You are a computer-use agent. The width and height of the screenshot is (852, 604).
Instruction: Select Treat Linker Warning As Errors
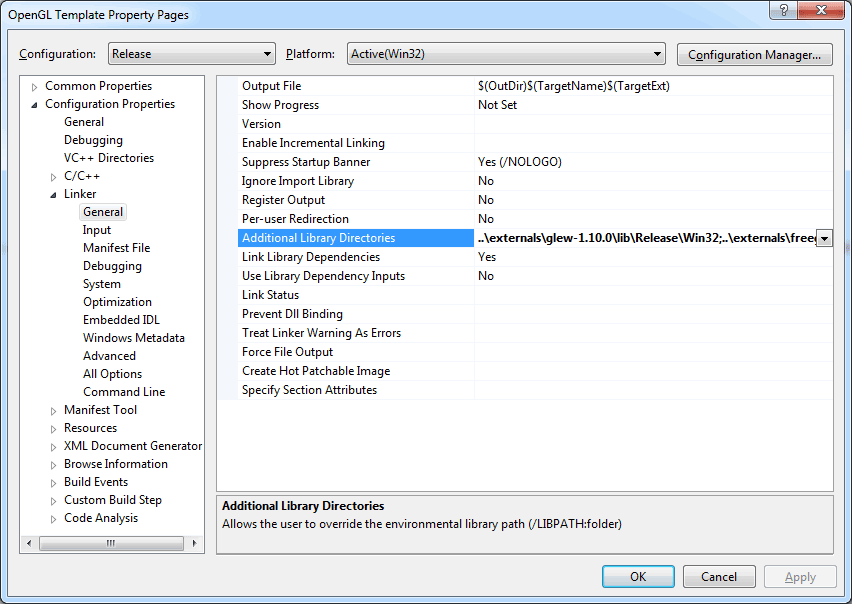click(355, 333)
